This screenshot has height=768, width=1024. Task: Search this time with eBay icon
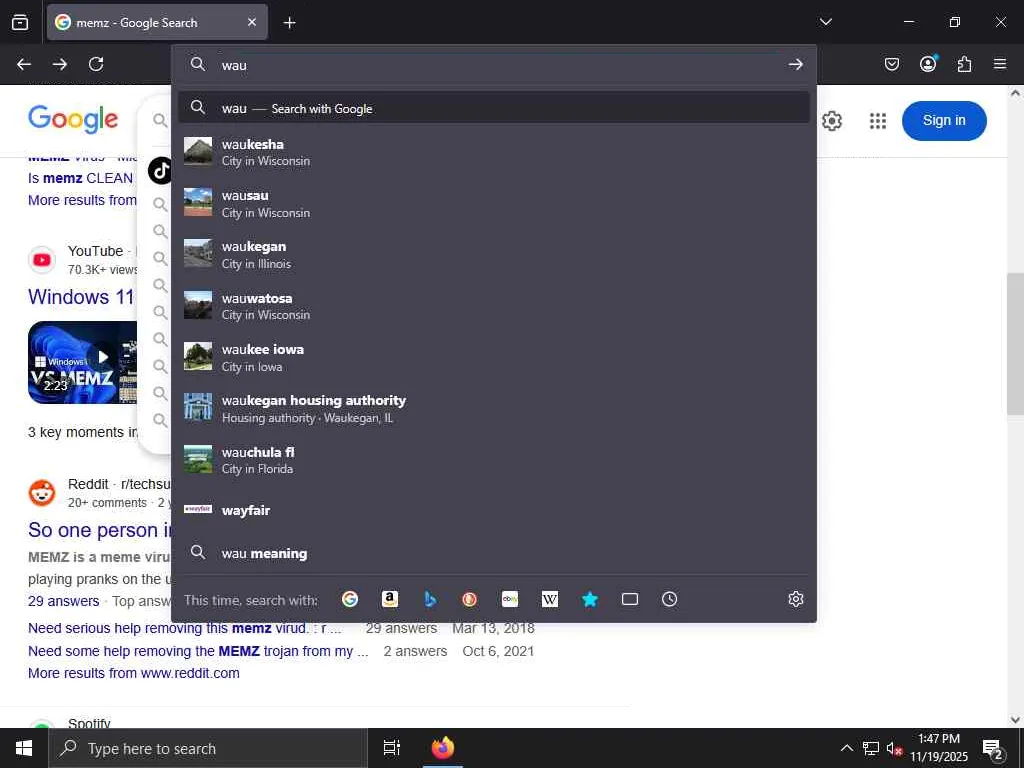pyautogui.click(x=510, y=599)
